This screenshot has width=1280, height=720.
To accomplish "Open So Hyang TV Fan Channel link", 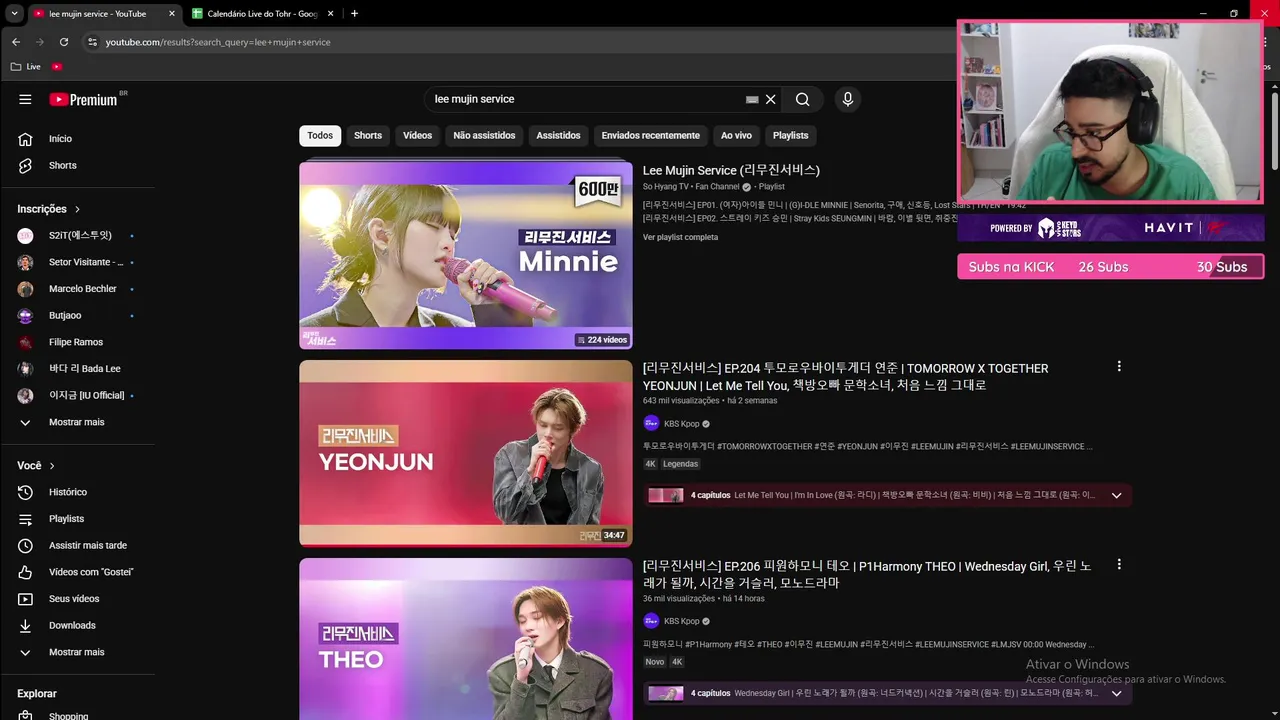I will click(691, 186).
